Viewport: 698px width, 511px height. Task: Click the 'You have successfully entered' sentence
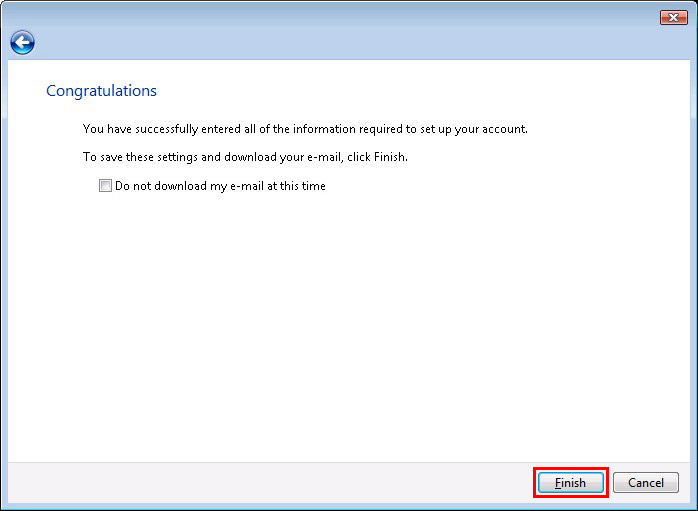pyautogui.click(x=304, y=129)
